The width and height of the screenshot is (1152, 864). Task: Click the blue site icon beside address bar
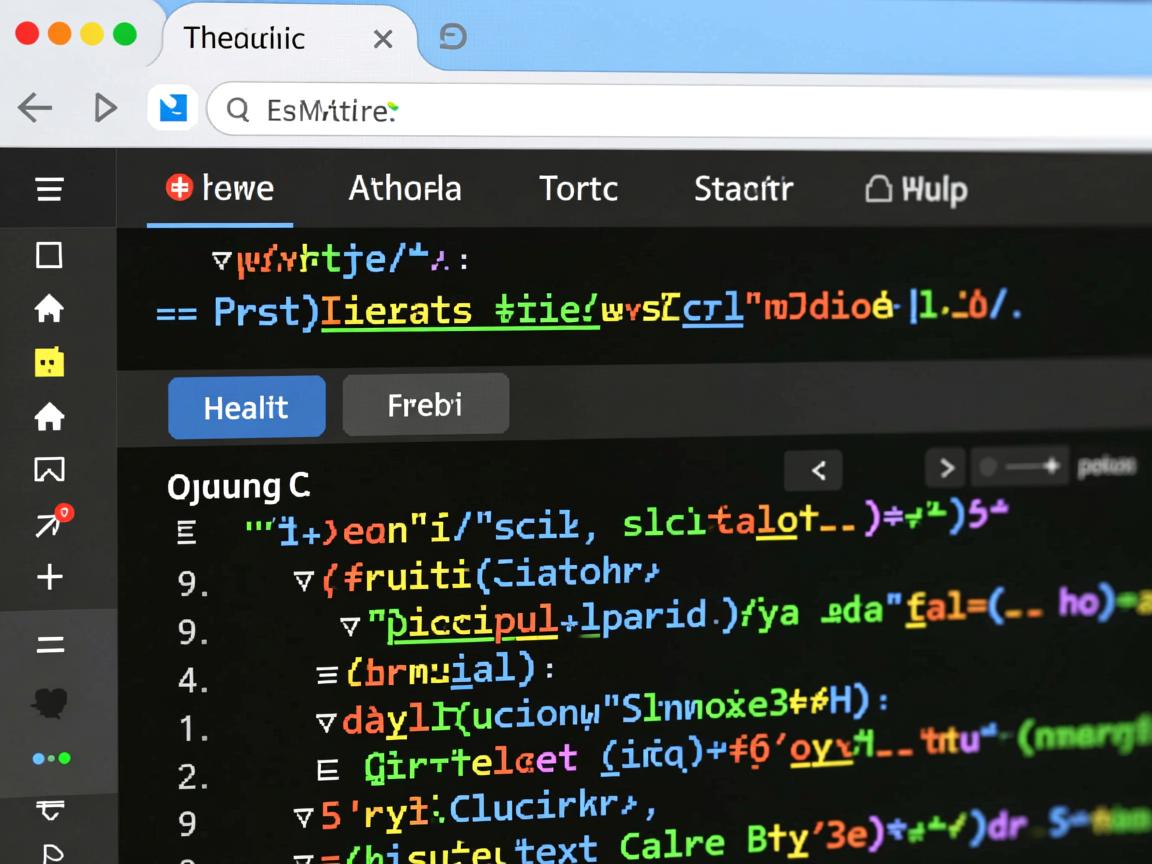172,108
